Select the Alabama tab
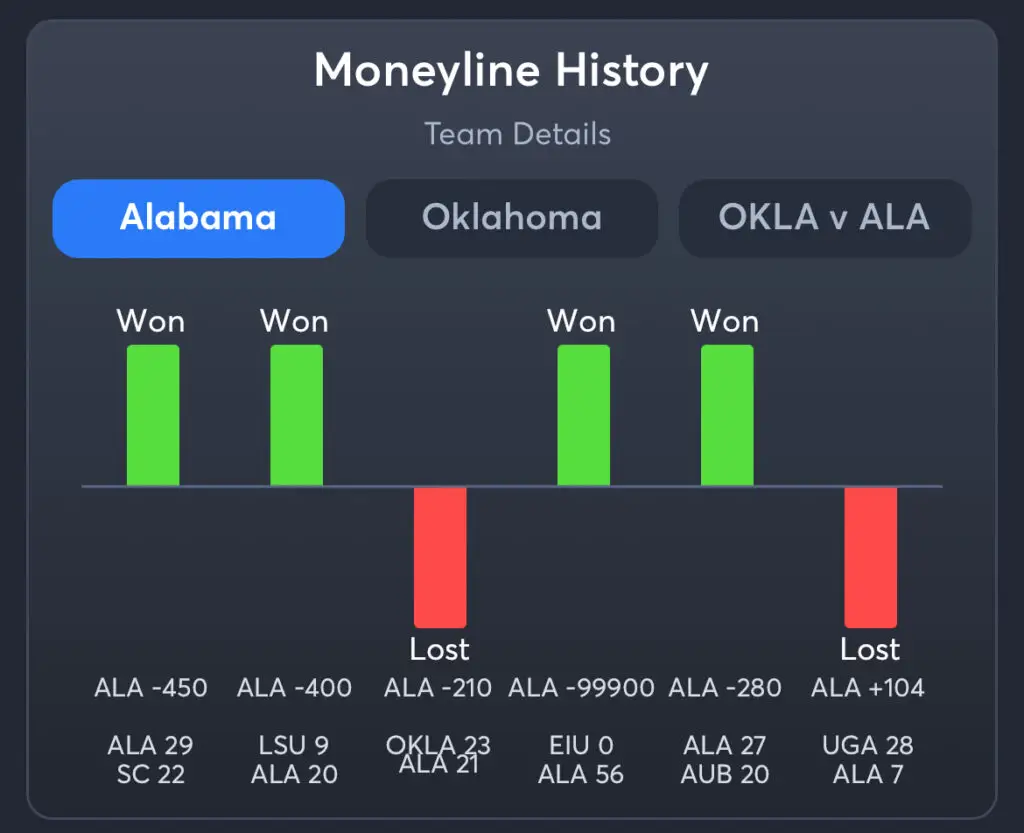 pyautogui.click(x=198, y=218)
